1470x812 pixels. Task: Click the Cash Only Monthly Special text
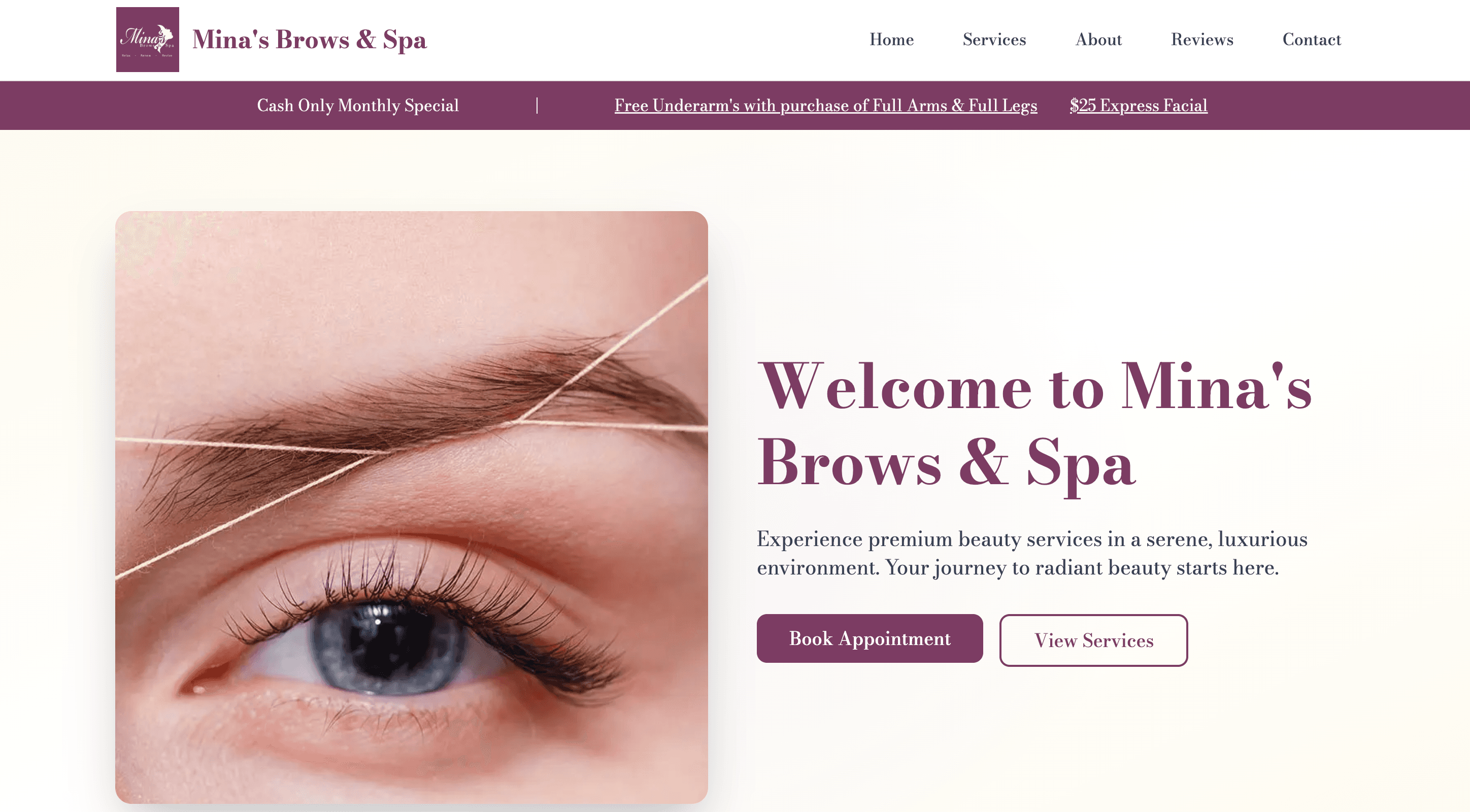pyautogui.click(x=358, y=106)
